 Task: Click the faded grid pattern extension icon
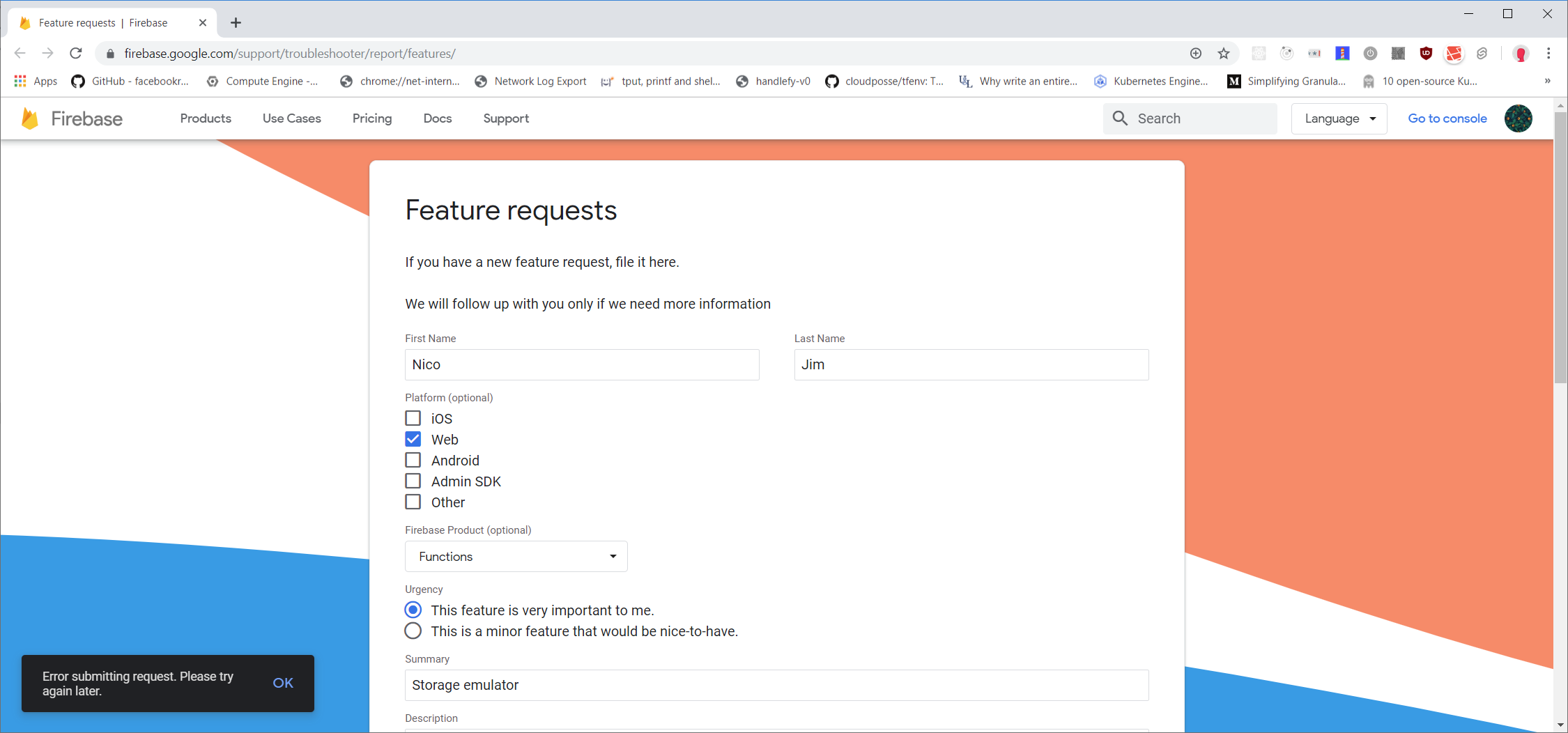pos(1259,54)
